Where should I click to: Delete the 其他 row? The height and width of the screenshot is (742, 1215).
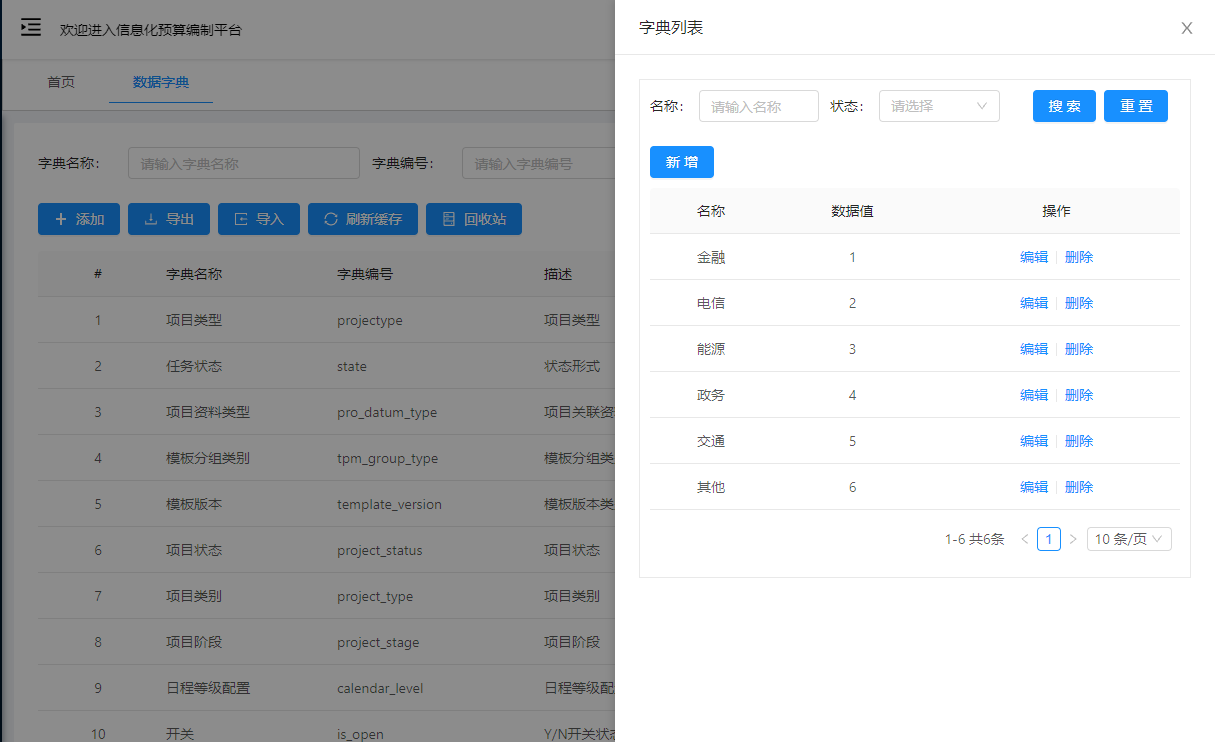(1079, 487)
